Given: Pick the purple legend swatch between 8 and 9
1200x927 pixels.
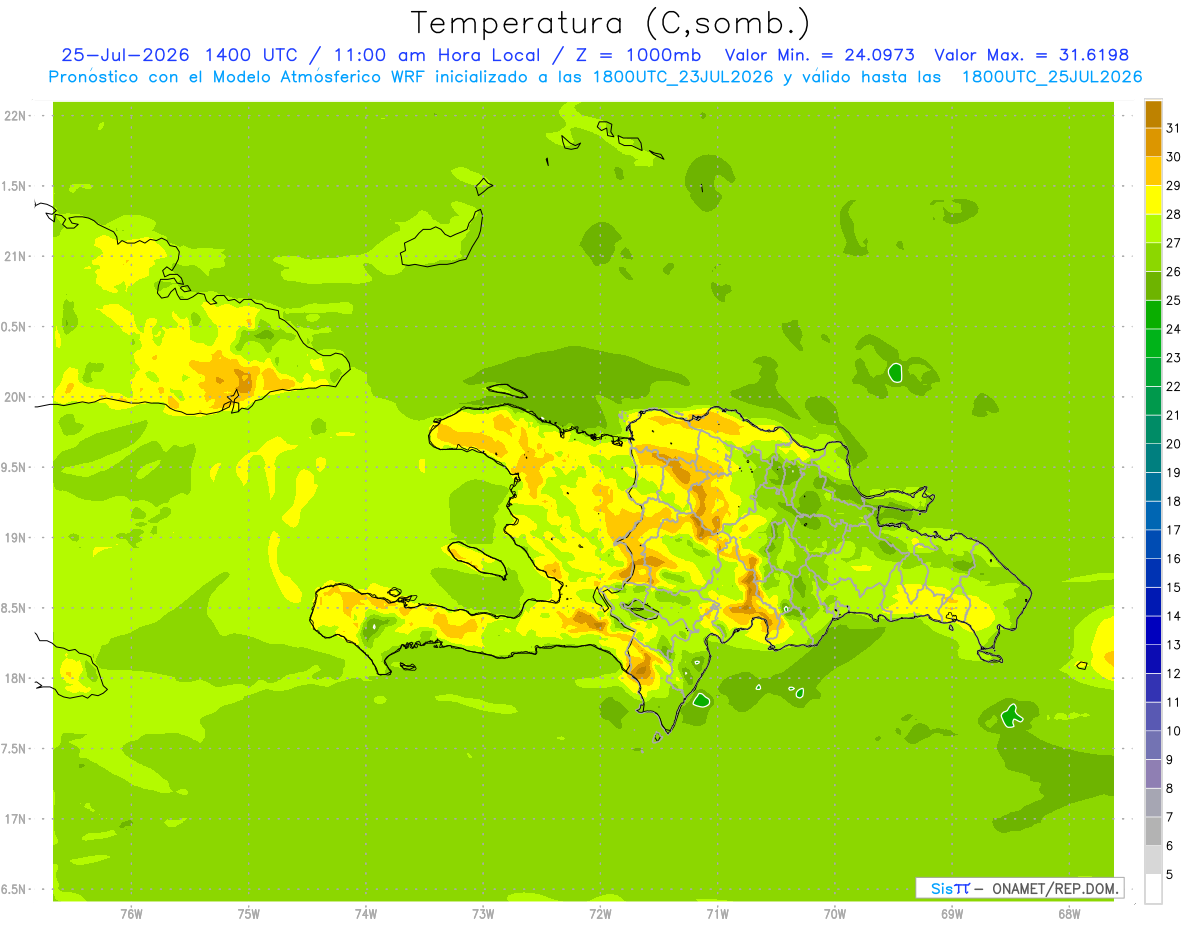Looking at the screenshot, I should (x=1153, y=774).
